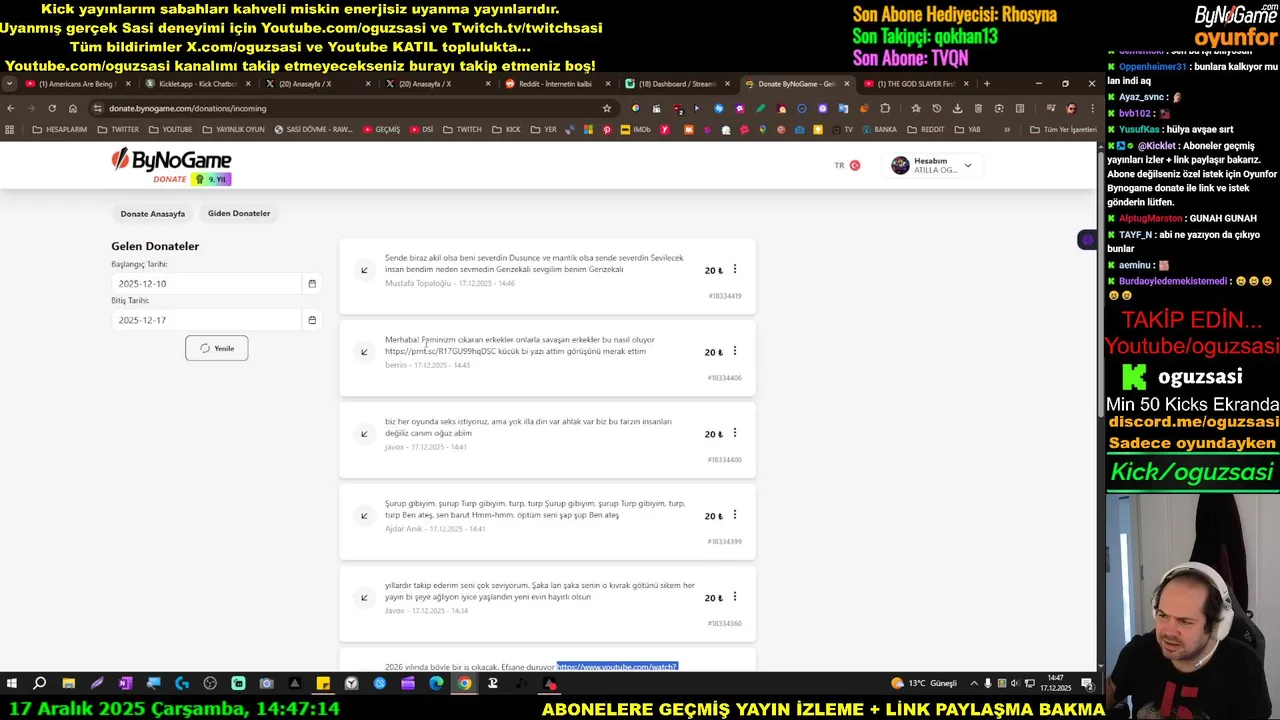This screenshot has height=720, width=1280.
Task: Open the Tüm Yer İşaretleri folder
Action: click(x=1063, y=129)
